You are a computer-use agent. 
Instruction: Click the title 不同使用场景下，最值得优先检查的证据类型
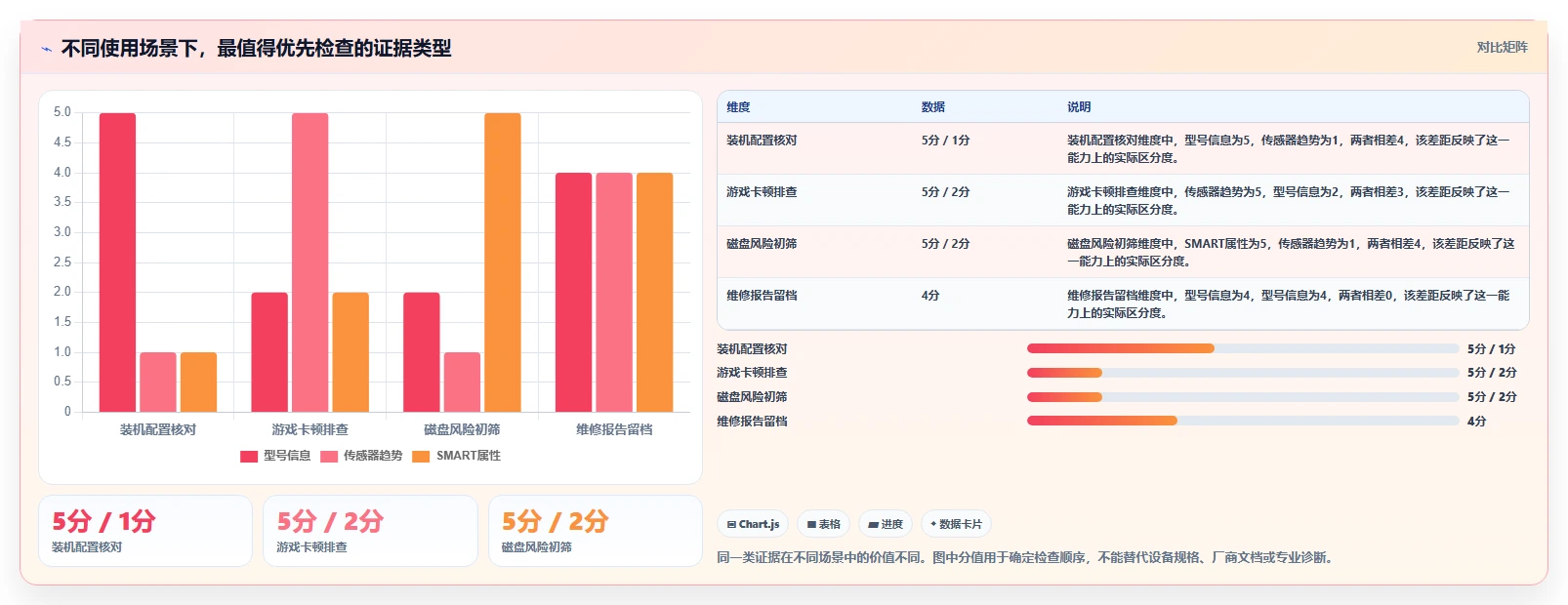256,49
